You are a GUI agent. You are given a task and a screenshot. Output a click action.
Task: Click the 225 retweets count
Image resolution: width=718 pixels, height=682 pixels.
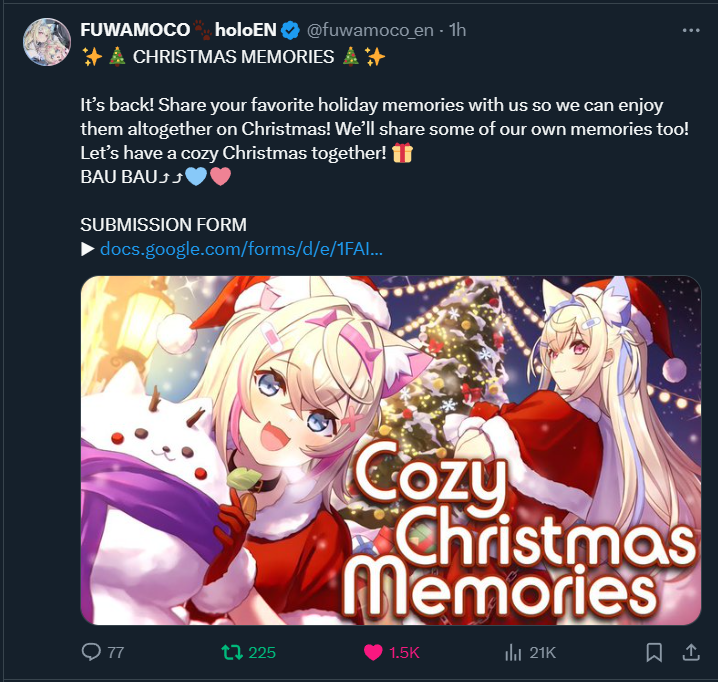click(x=261, y=653)
